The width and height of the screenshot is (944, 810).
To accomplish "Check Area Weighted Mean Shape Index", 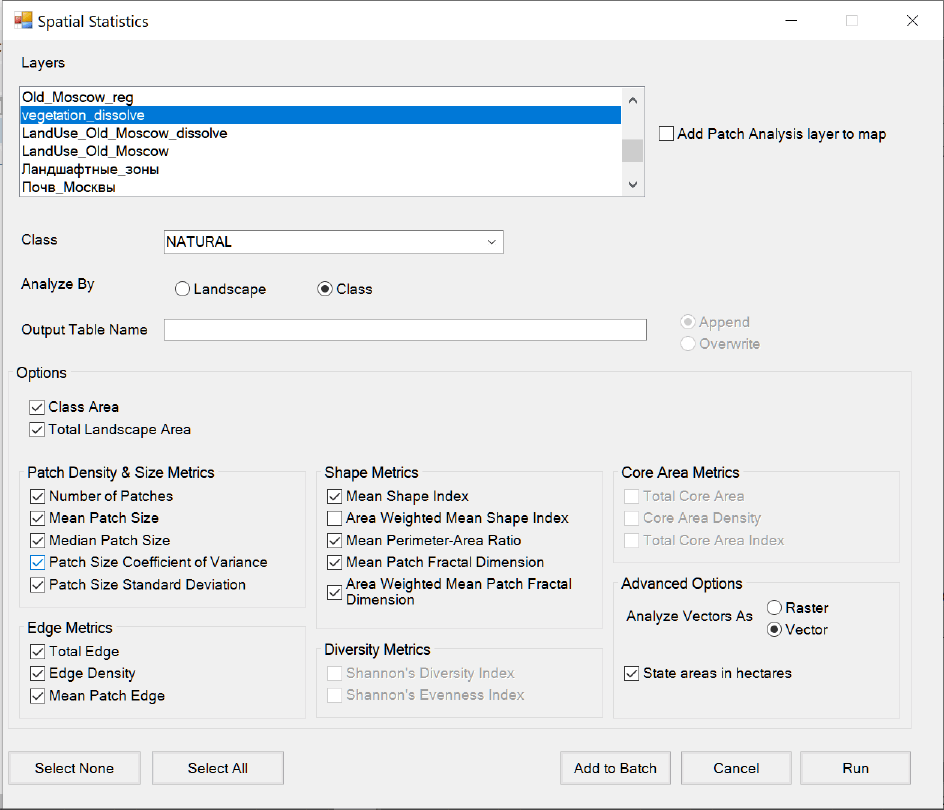I will click(334, 519).
